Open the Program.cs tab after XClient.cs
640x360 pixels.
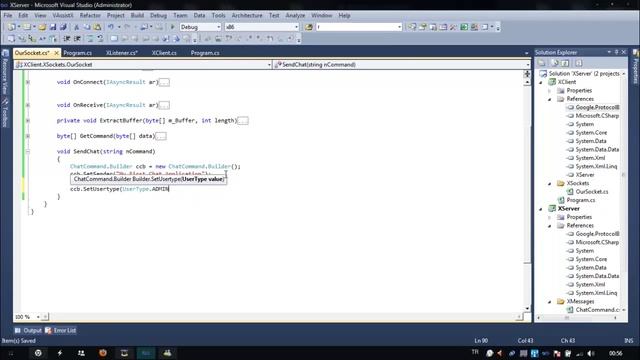pyautogui.click(x=205, y=53)
